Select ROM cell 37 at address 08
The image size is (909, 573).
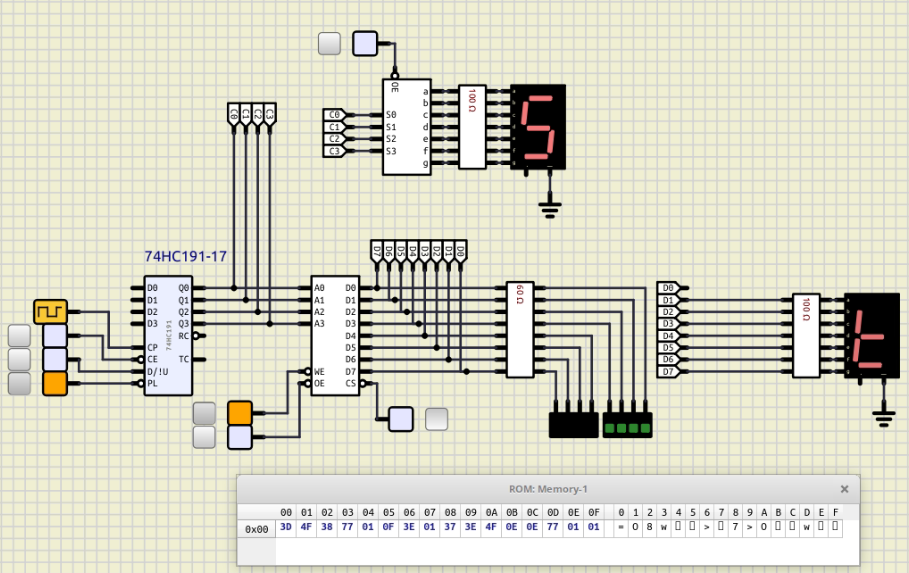tap(450, 527)
